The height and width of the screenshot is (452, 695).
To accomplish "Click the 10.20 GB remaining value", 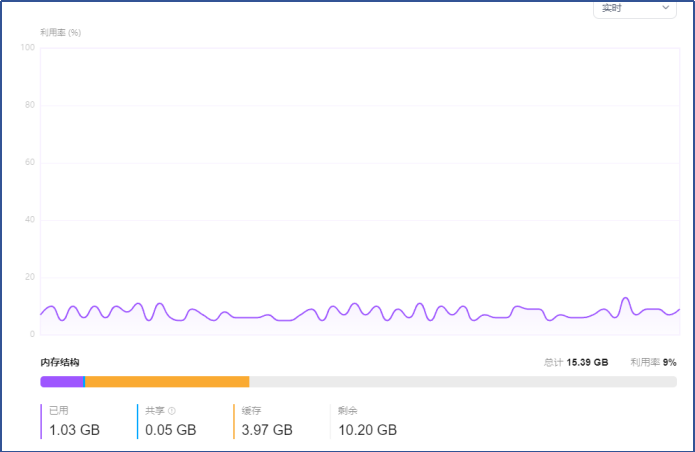I will coord(367,430).
